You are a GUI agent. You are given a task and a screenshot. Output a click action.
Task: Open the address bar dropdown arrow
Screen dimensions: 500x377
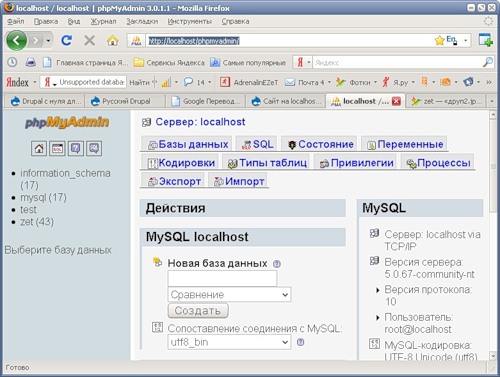click(466, 41)
